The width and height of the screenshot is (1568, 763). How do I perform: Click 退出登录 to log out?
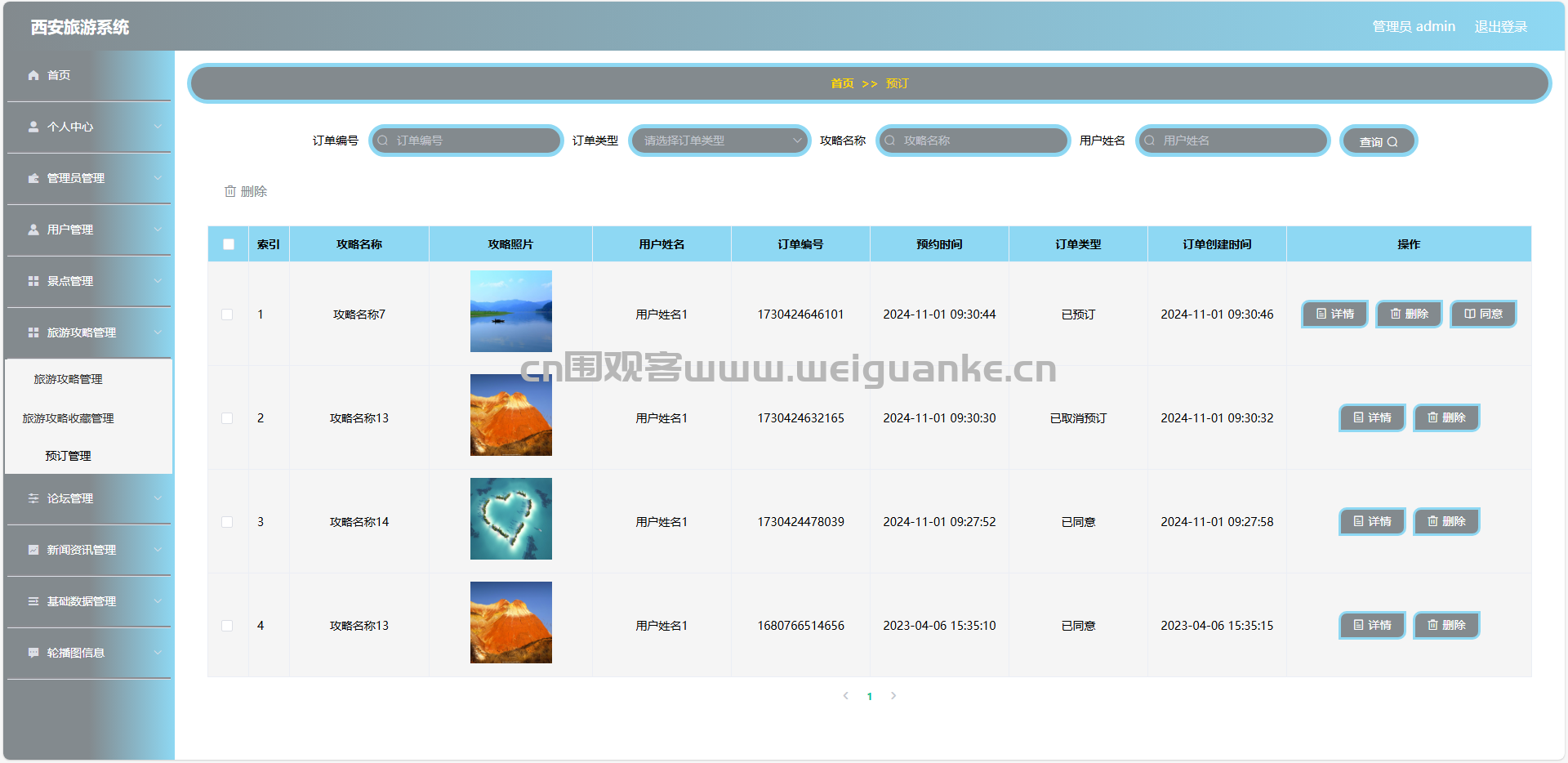click(x=1500, y=27)
